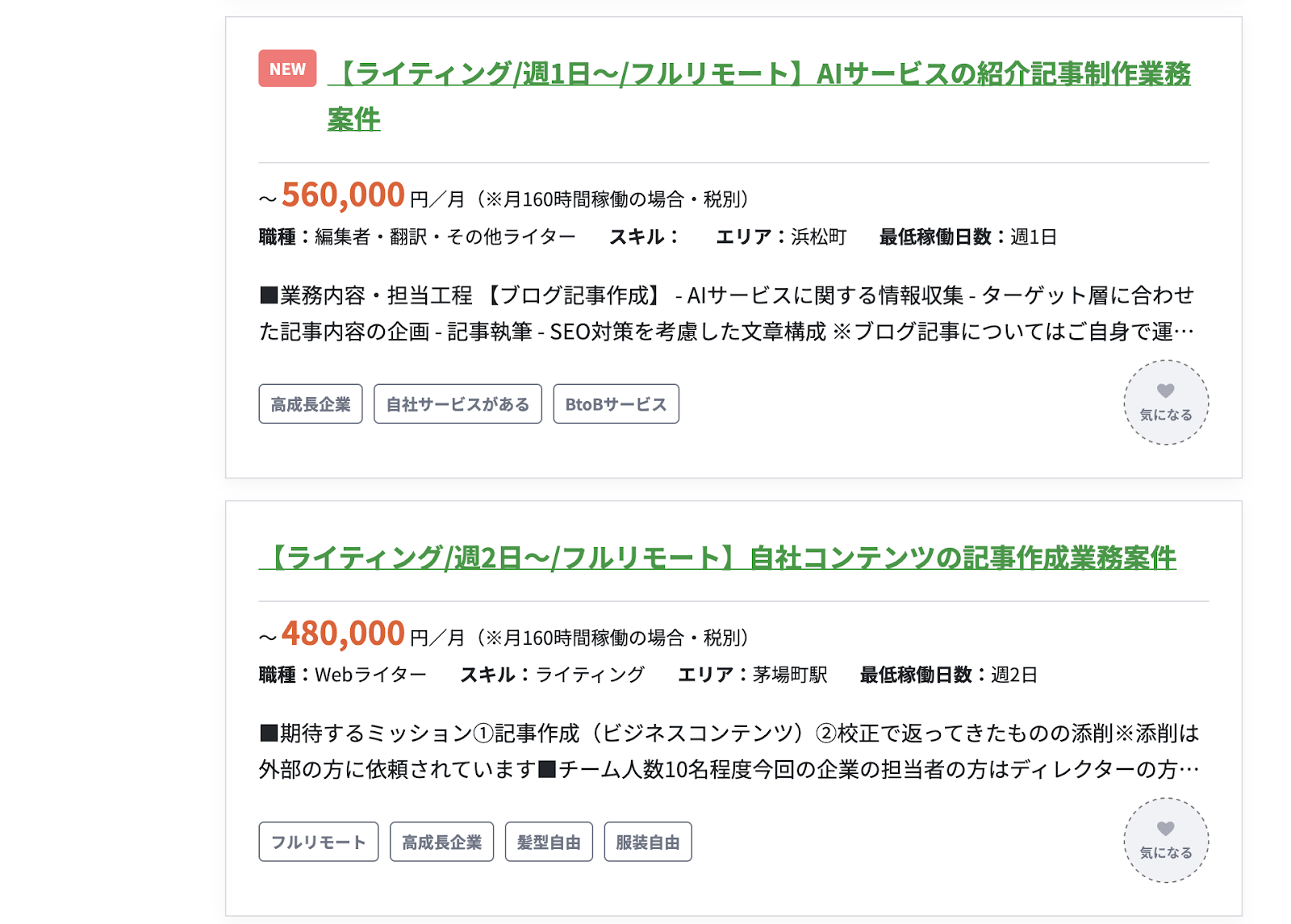Toggle 気になる favorite for the 560,000円 job
Viewport: 1291px width, 924px height.
pyautogui.click(x=1166, y=403)
